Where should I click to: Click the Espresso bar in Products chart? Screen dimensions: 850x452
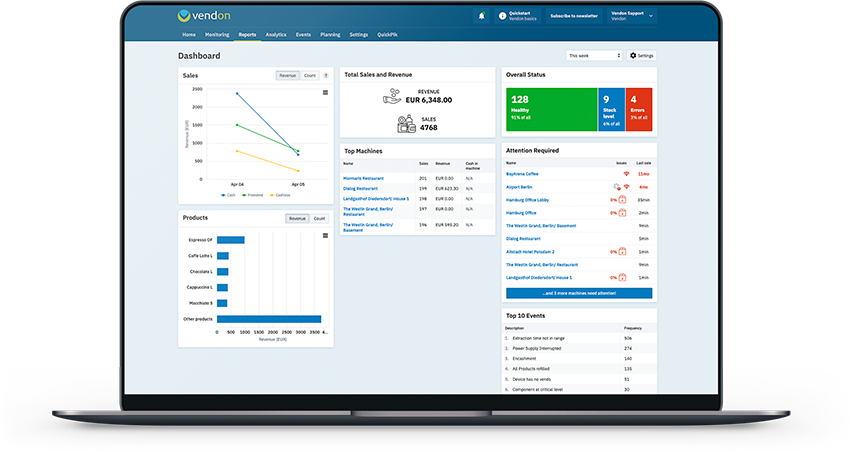230,240
